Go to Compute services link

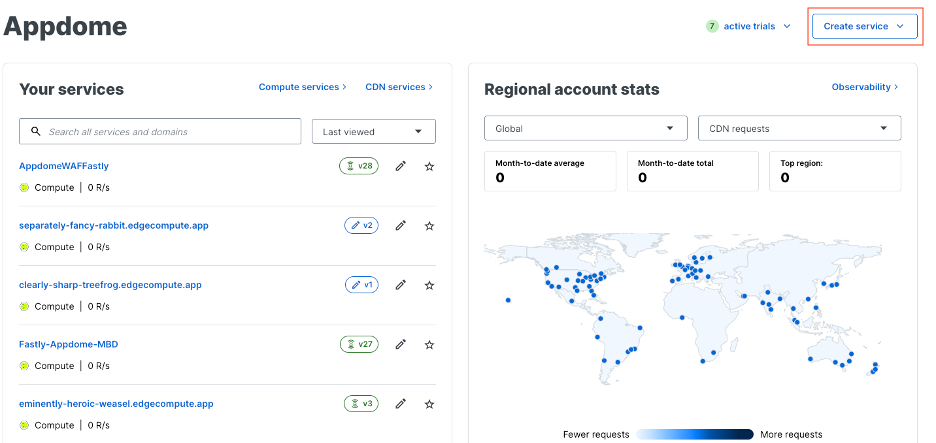[x=303, y=87]
